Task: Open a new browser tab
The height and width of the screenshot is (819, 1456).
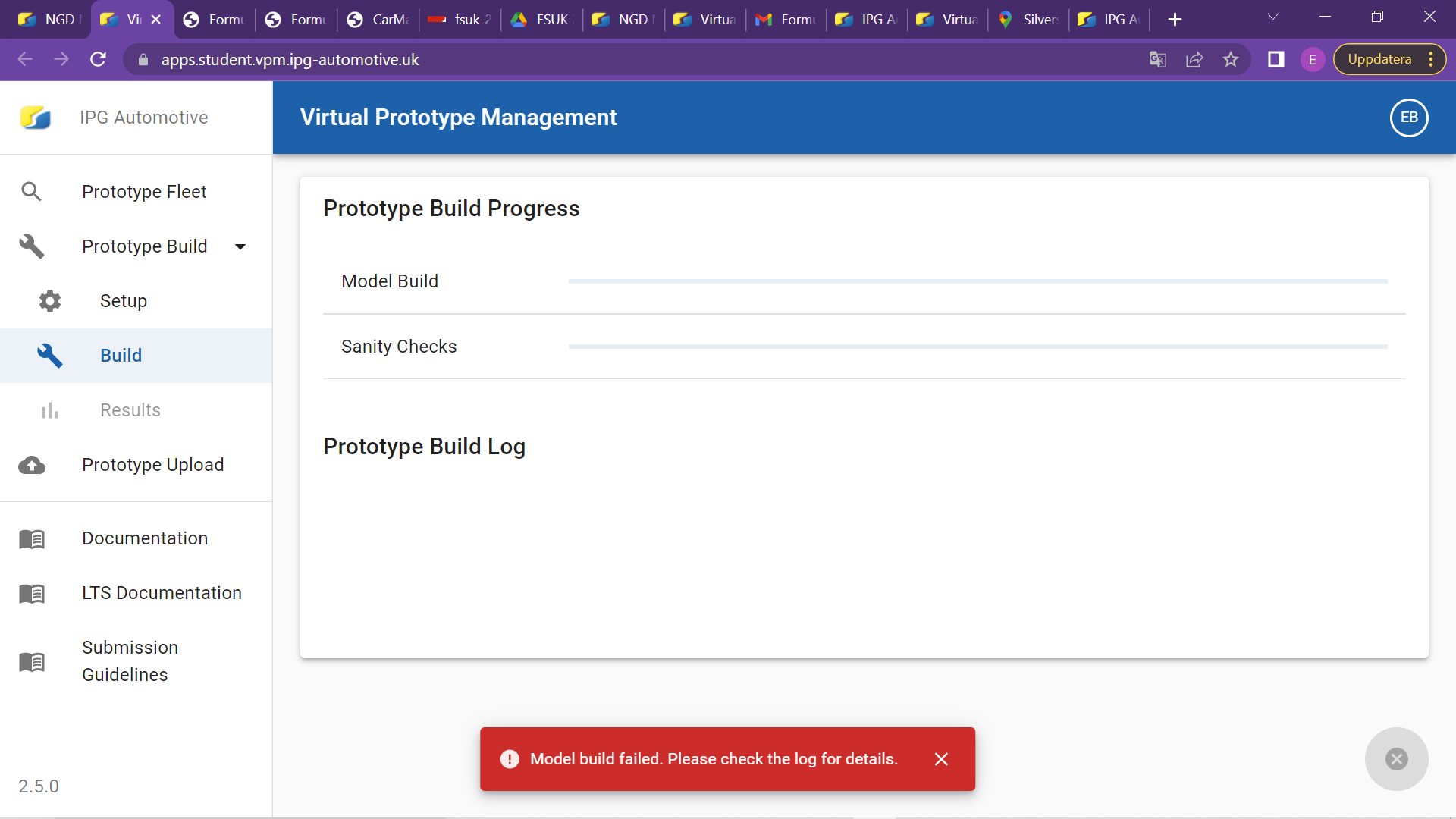Action: 1175,20
